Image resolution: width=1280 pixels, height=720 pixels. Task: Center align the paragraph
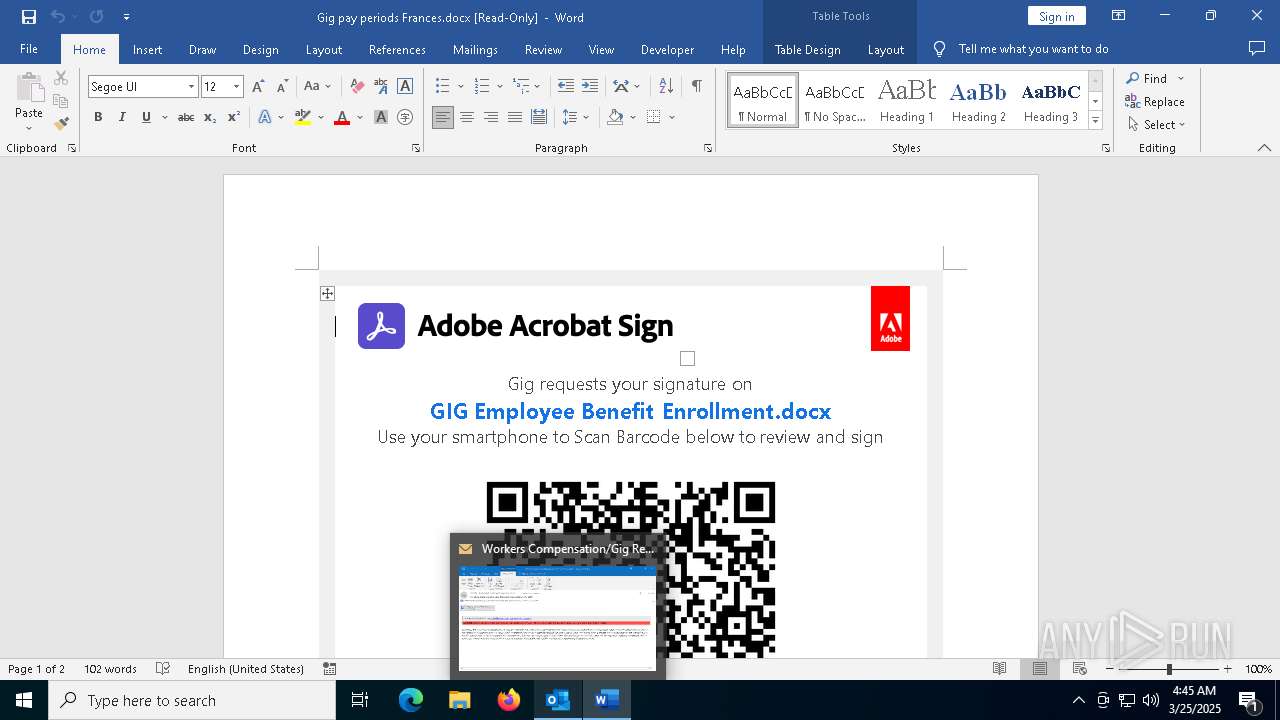(467, 117)
